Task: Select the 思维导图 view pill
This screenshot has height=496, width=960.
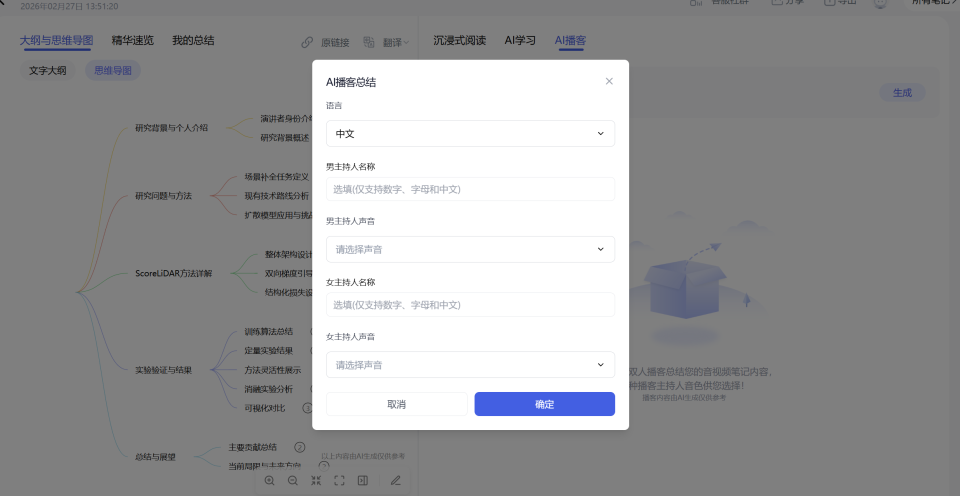Action: point(113,70)
